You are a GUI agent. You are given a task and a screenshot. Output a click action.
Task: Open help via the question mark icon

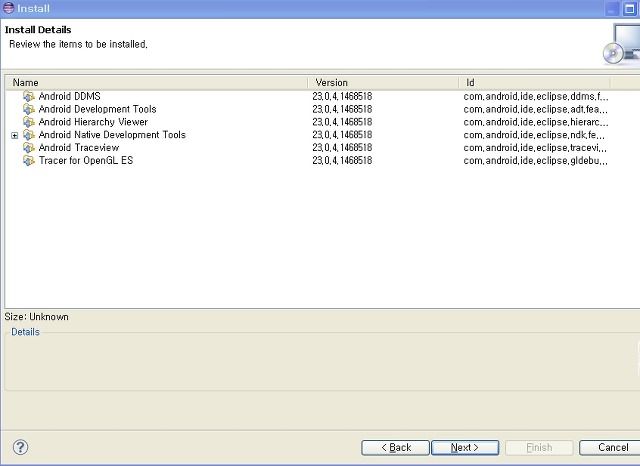click(x=20, y=447)
